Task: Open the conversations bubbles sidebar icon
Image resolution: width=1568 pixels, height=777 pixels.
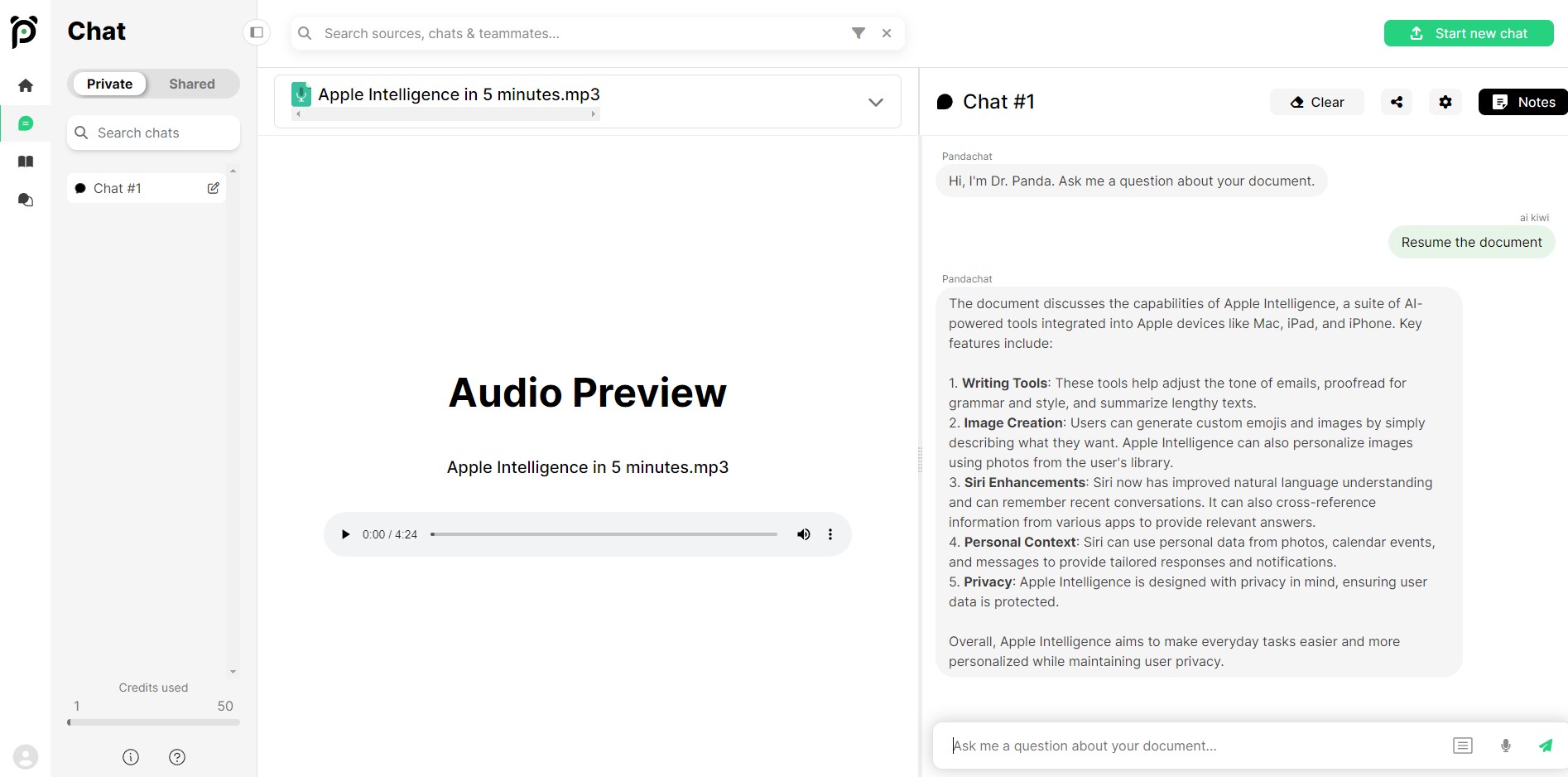Action: [x=26, y=200]
